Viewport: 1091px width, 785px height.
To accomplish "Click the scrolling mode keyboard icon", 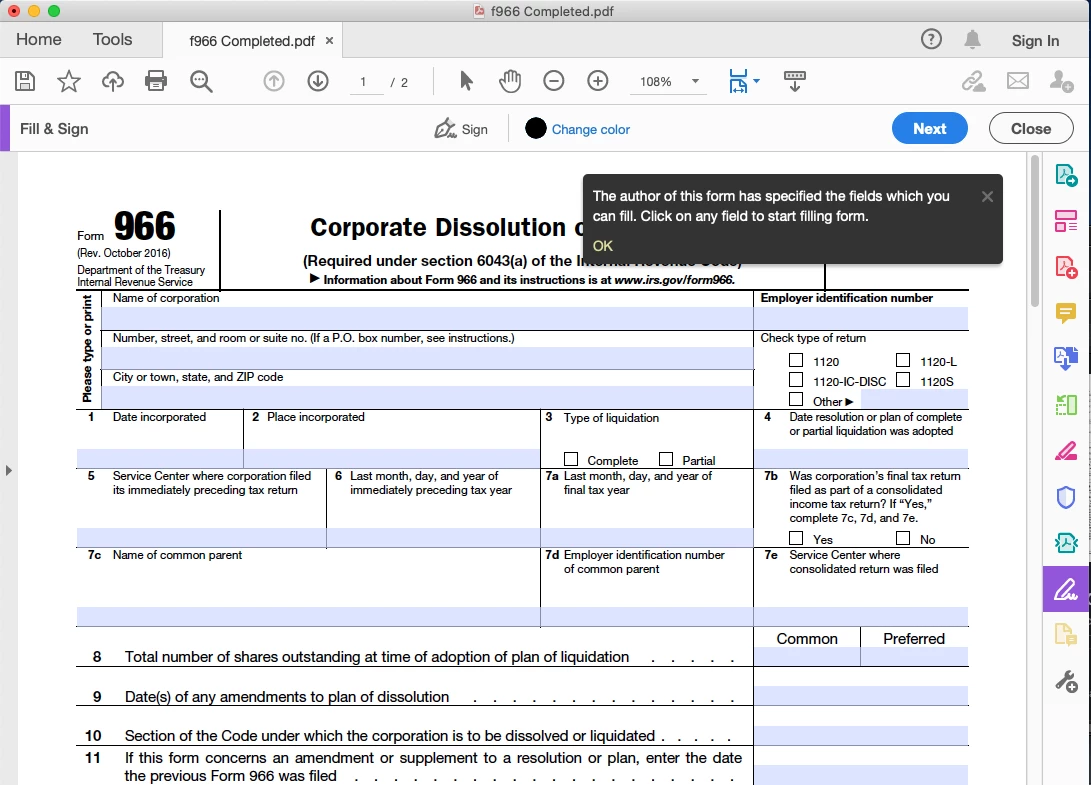I will click(x=795, y=81).
